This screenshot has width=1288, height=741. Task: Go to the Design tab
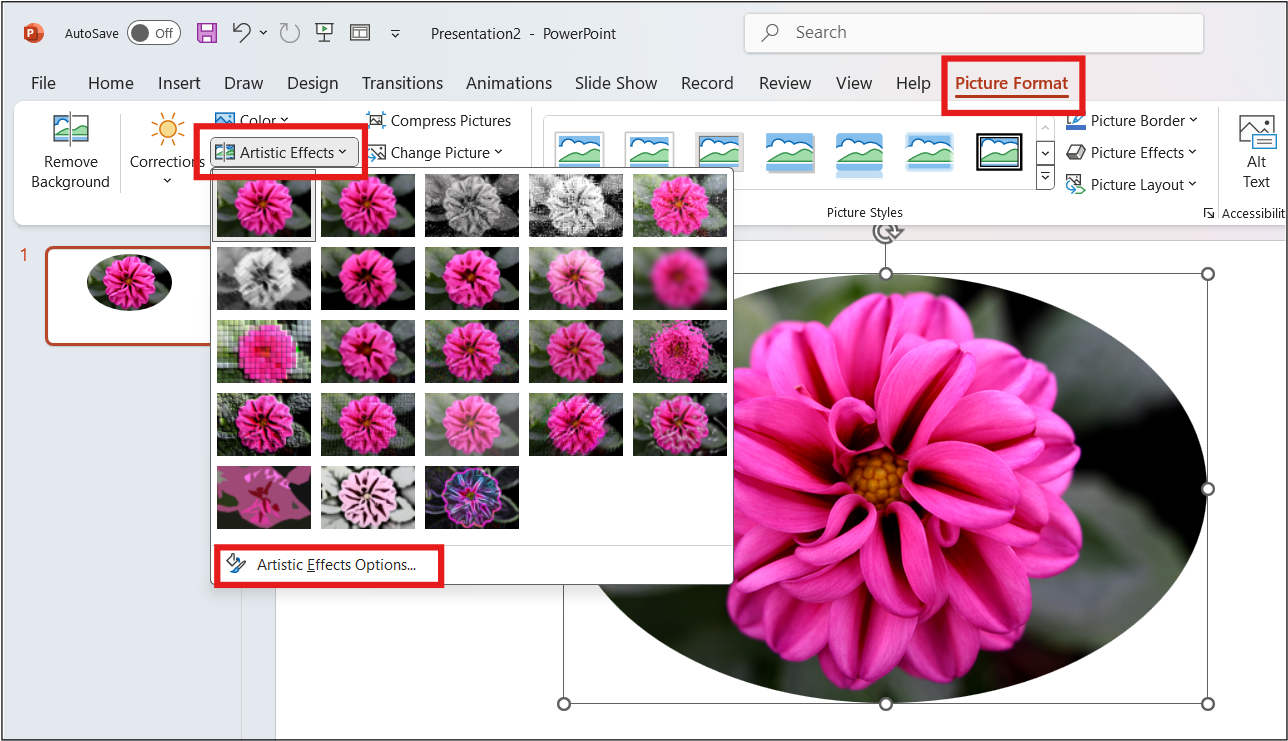(x=313, y=83)
